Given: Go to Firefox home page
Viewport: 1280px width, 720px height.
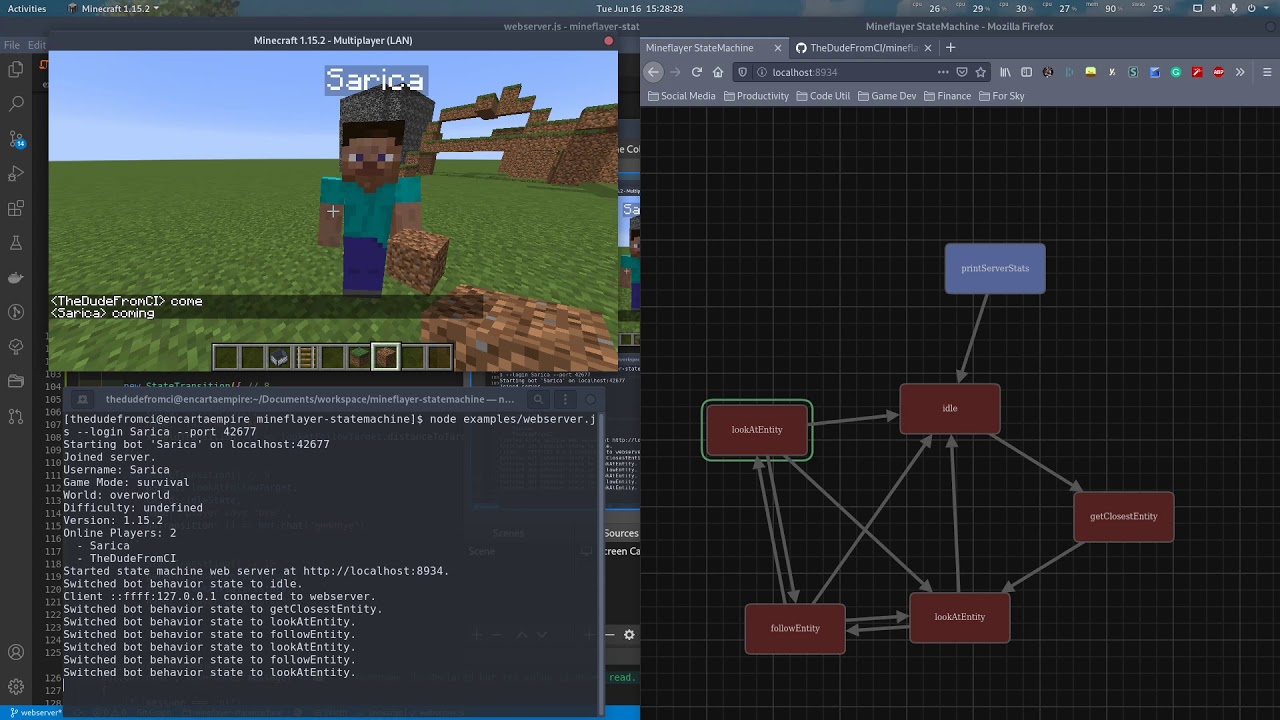Looking at the screenshot, I should 718,72.
